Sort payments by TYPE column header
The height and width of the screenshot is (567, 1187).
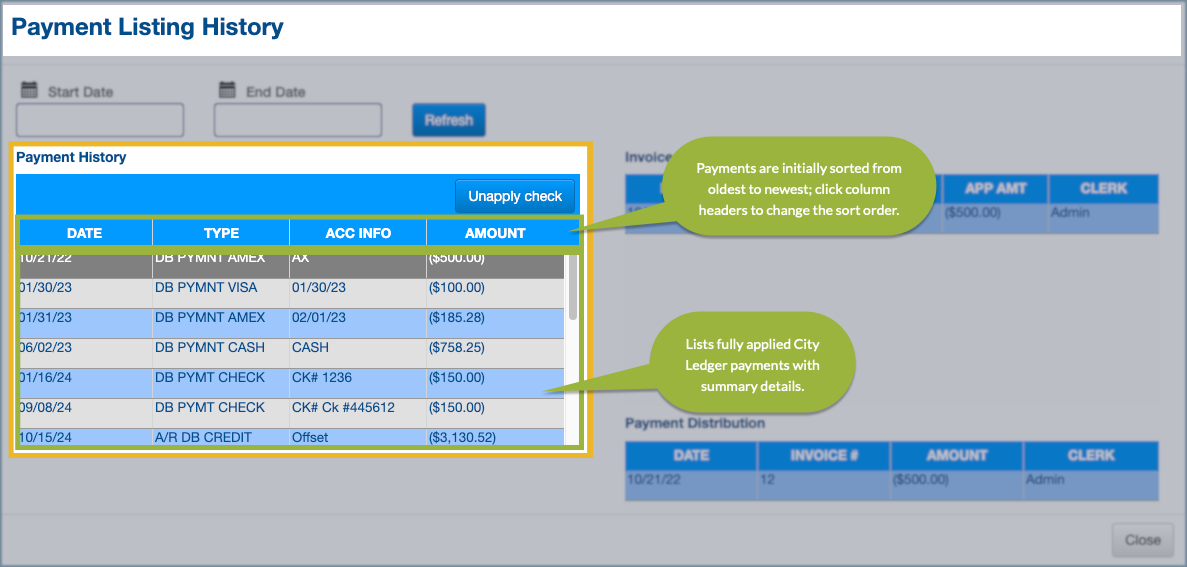tap(221, 233)
